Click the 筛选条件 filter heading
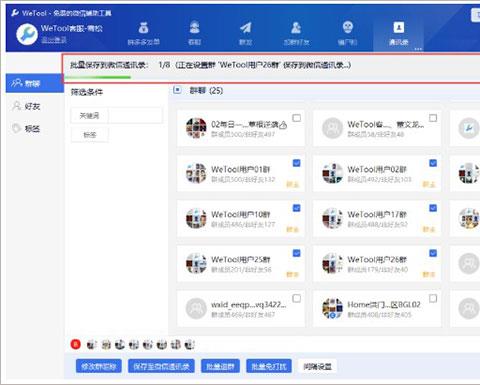Screen dimensions: 480x385 tap(87, 92)
